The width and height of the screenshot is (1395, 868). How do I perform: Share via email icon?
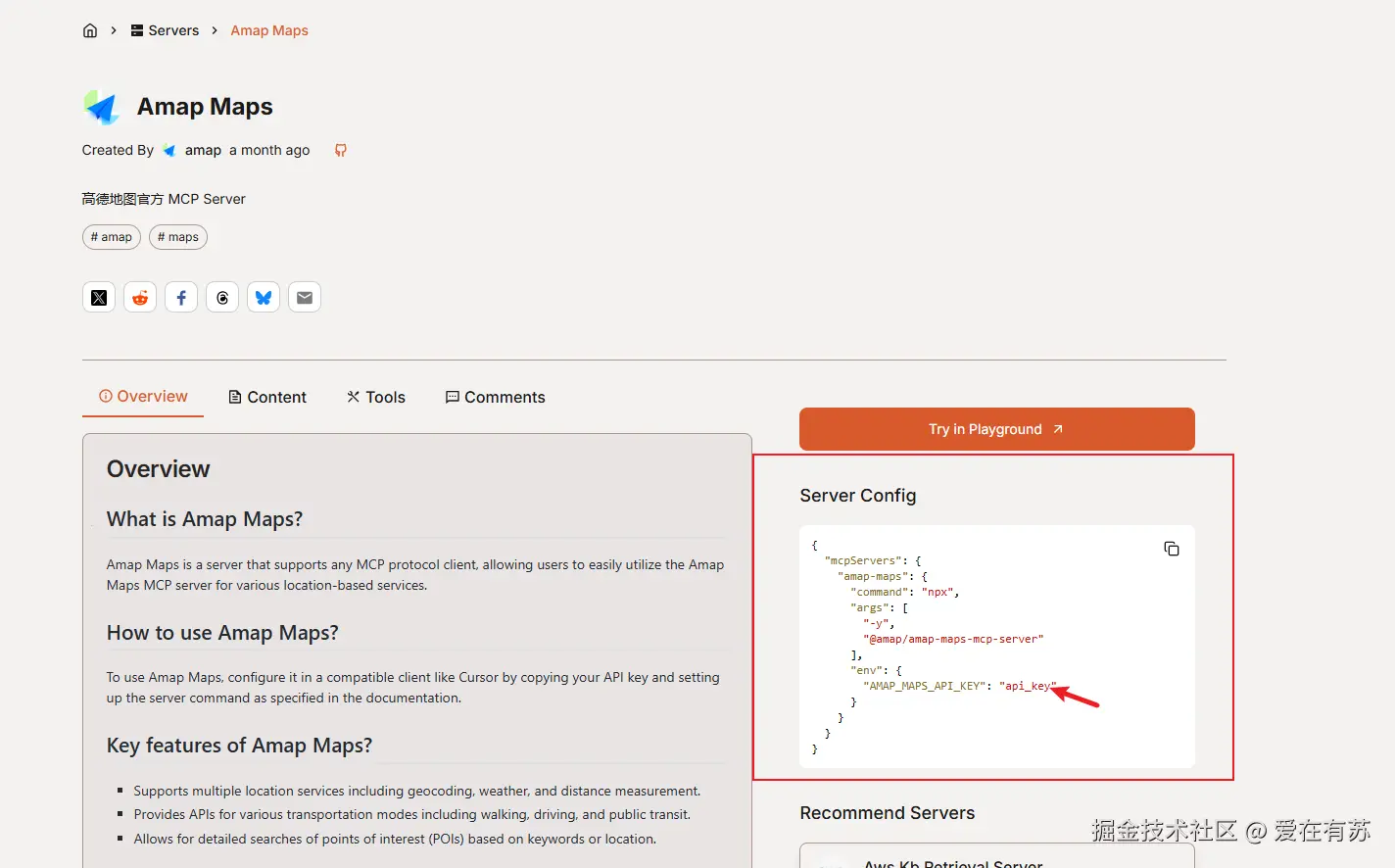[305, 297]
